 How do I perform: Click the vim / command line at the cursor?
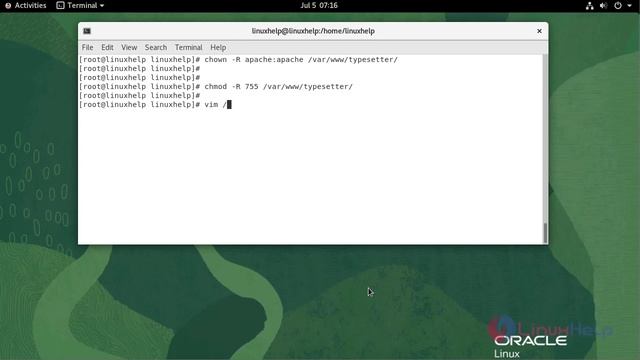pos(156,104)
